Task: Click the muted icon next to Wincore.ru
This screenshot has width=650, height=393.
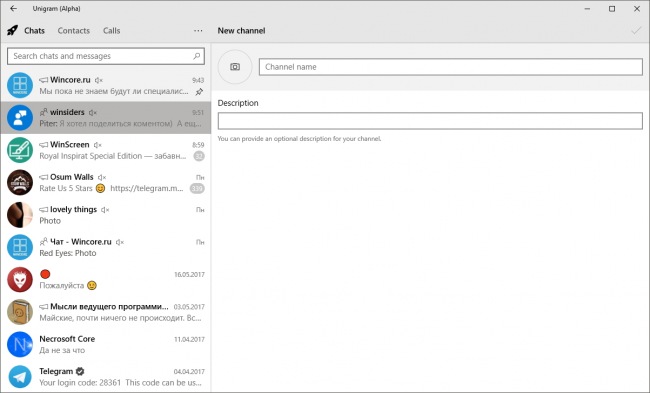Action: (x=99, y=80)
